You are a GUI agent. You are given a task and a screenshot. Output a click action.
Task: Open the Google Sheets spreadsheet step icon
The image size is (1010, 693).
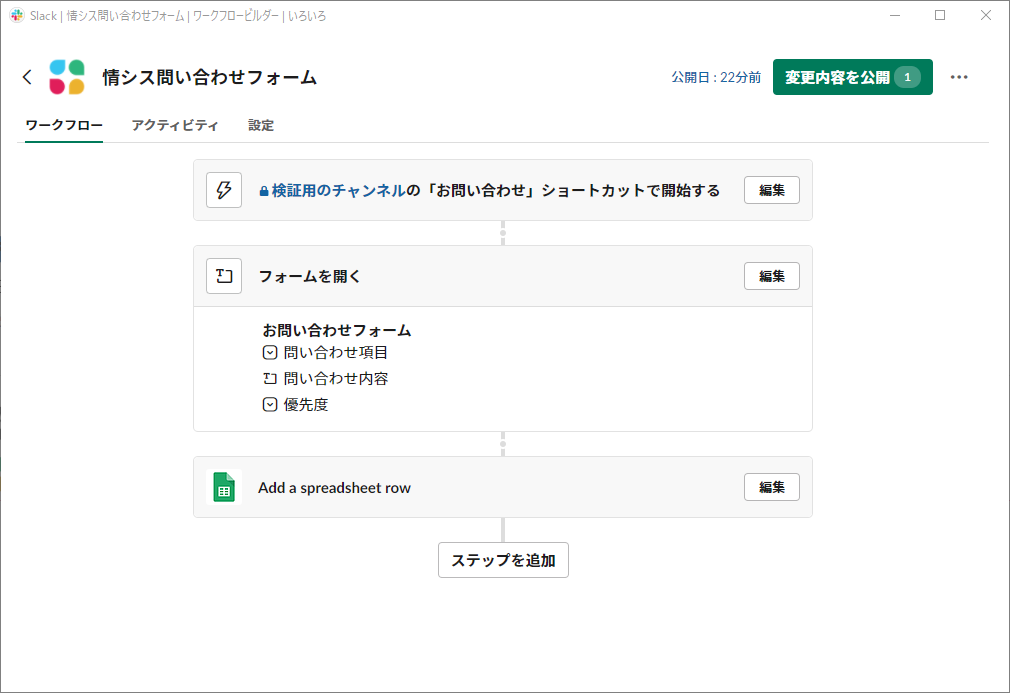coord(224,487)
